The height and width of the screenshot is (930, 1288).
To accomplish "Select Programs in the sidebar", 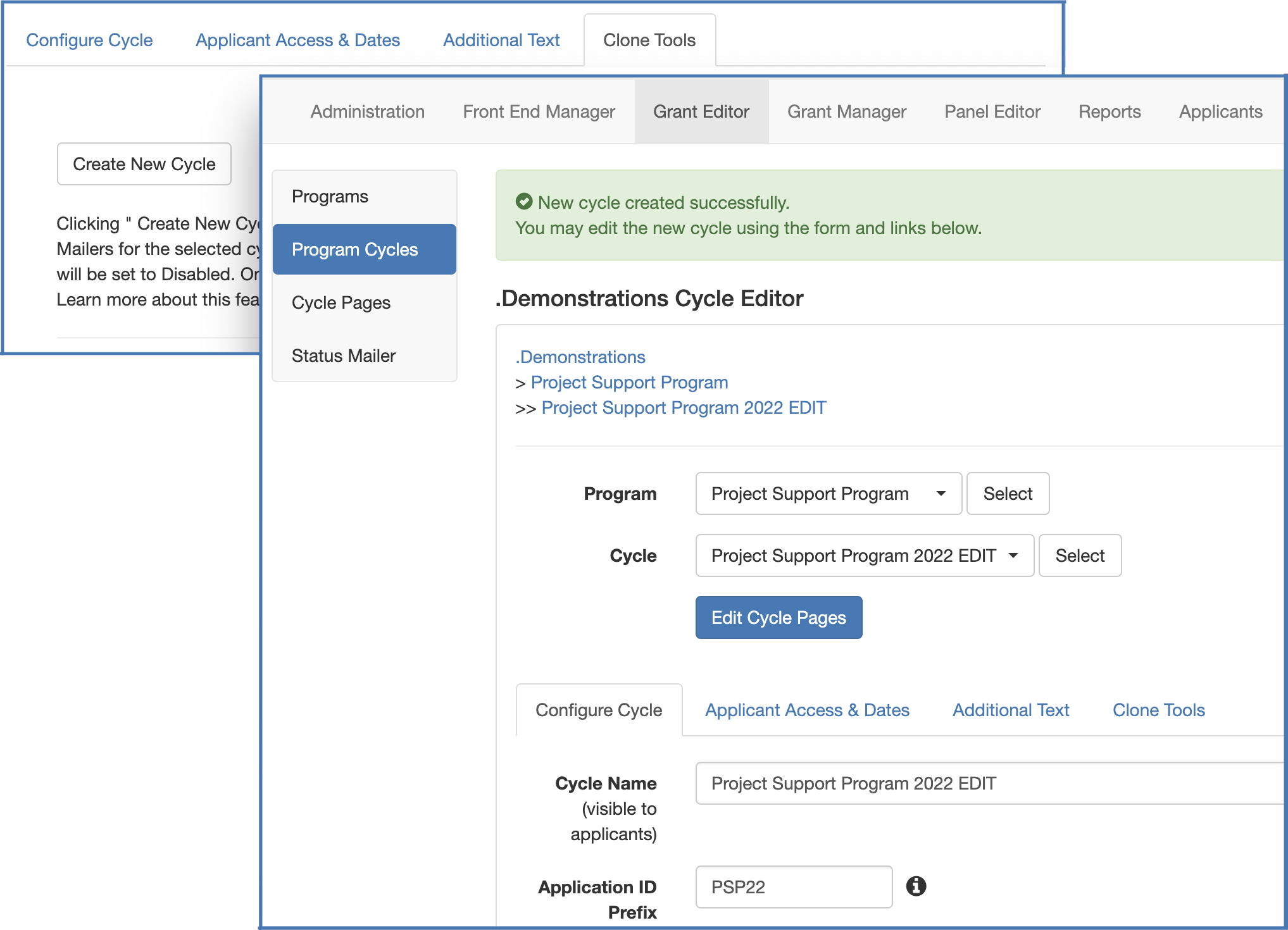I will [x=365, y=196].
